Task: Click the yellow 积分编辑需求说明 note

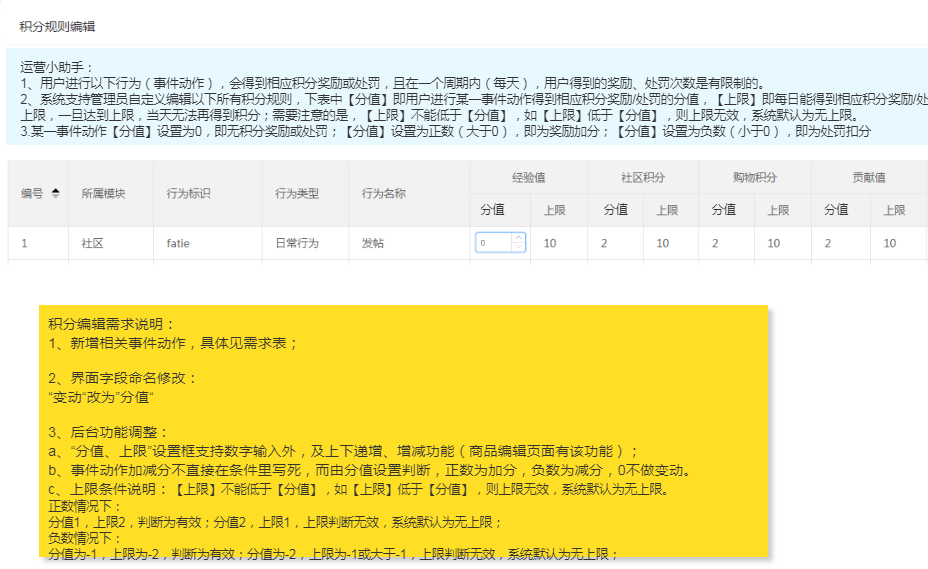Action: pos(403,430)
